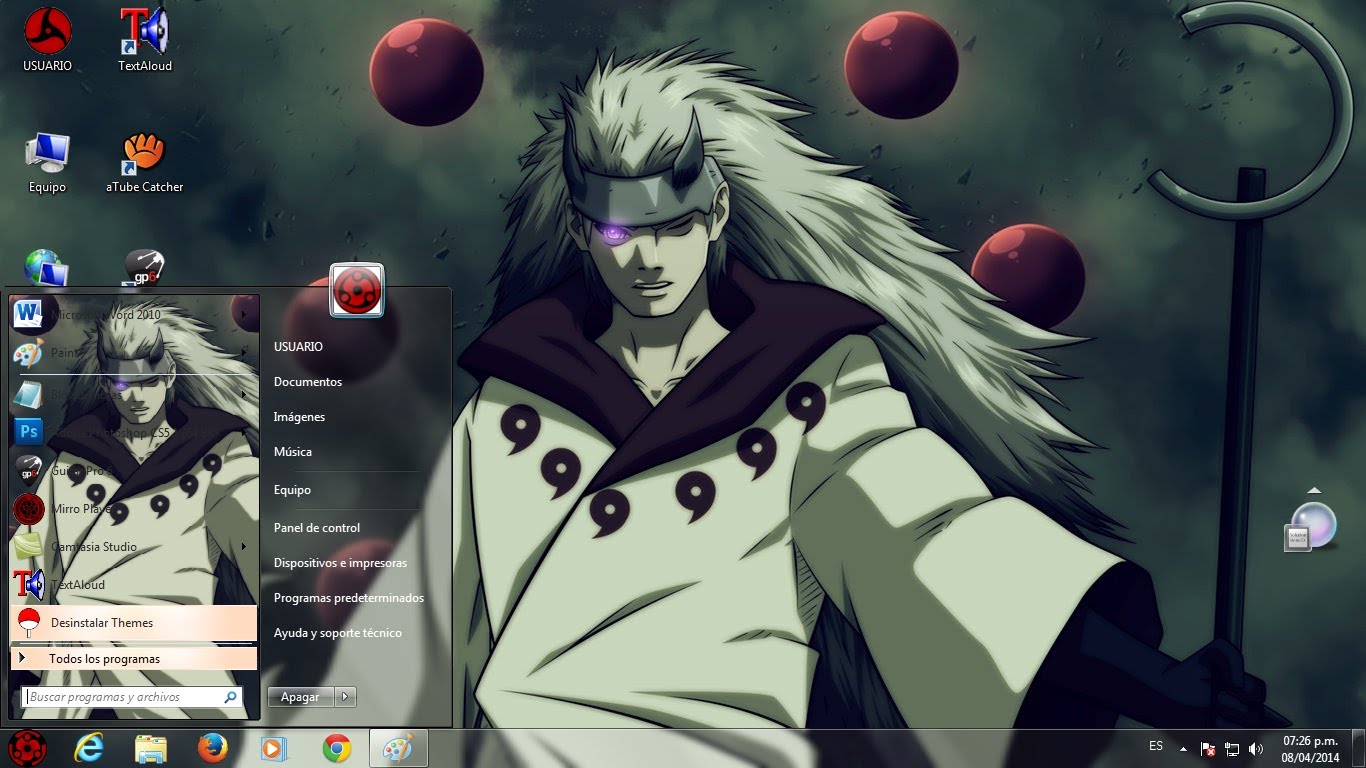Select Desinstalar Themes in Start menu
The height and width of the screenshot is (768, 1366).
(x=134, y=623)
